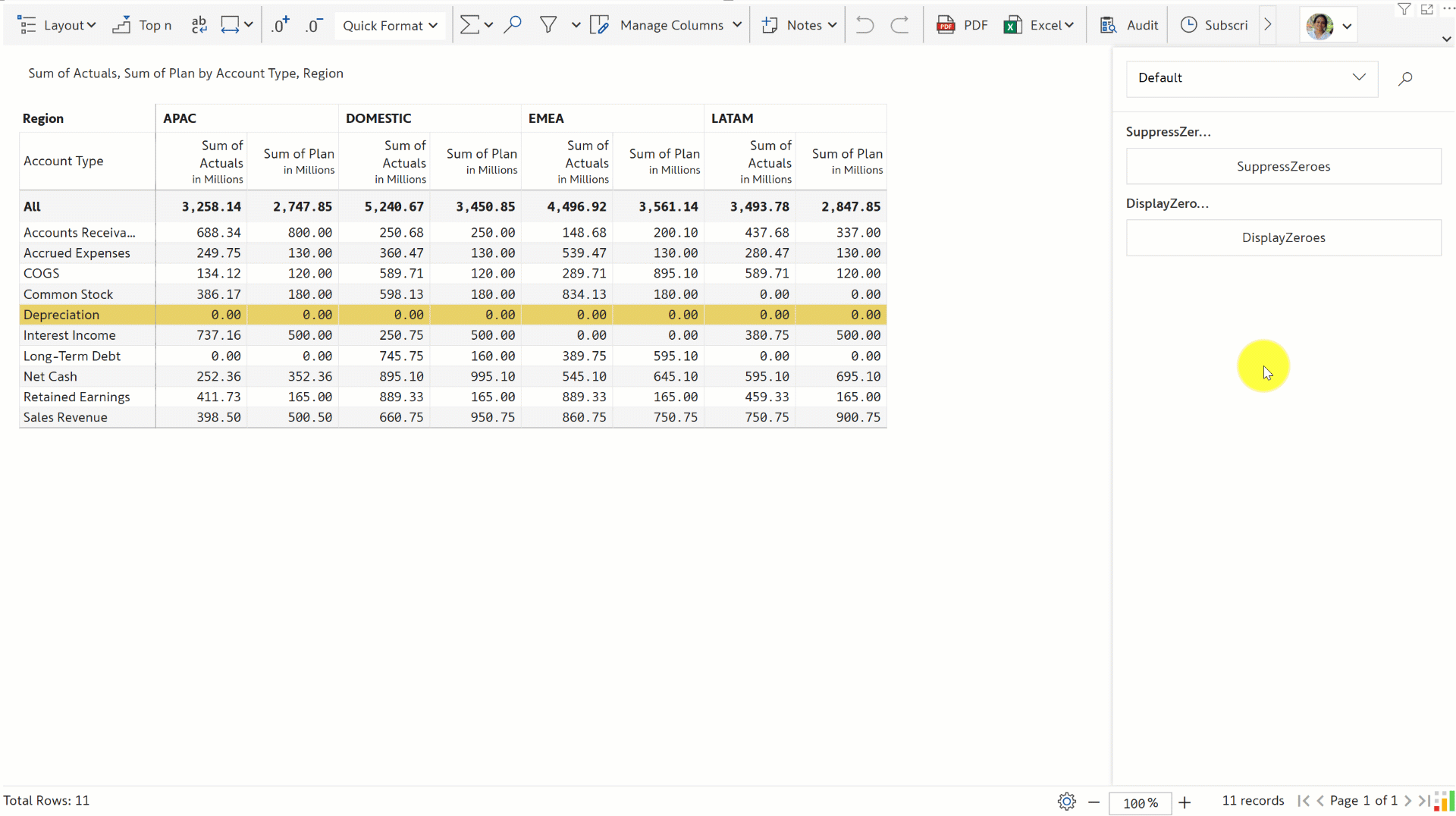Screen dimensions: 1456x816
Task: Open the Notes menu
Action: [x=799, y=25]
